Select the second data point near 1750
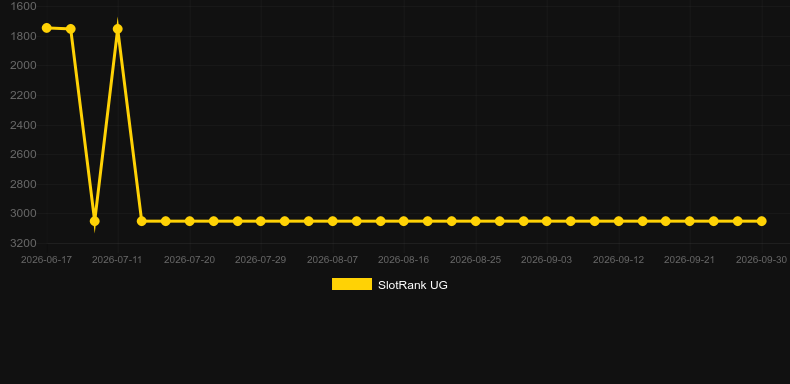Screen dimensions: 790x384 tap(71, 29)
